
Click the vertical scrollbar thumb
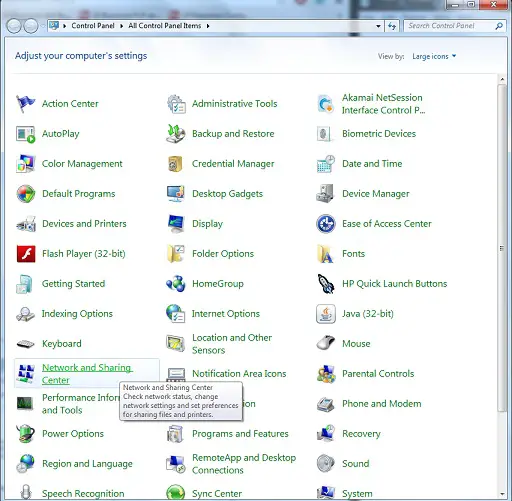point(502,248)
